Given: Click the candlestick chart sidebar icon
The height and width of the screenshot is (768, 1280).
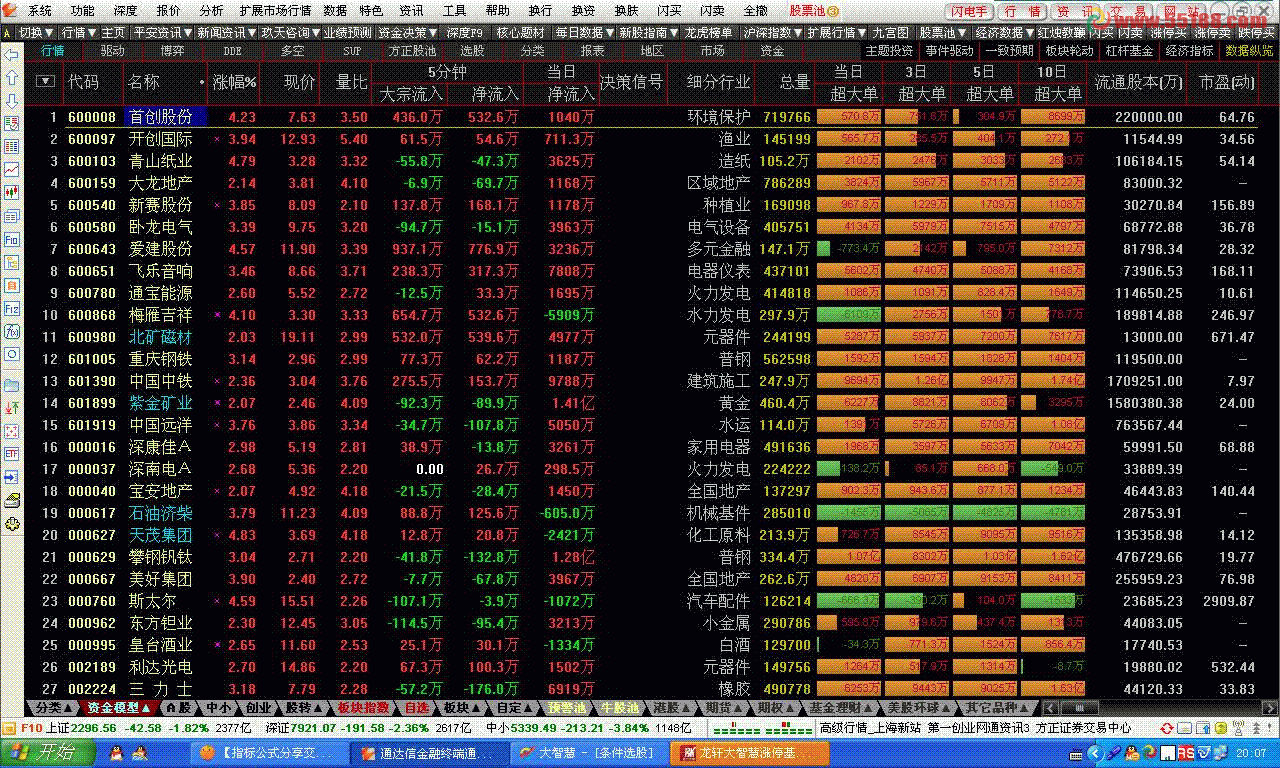Looking at the screenshot, I should pos(11,193).
